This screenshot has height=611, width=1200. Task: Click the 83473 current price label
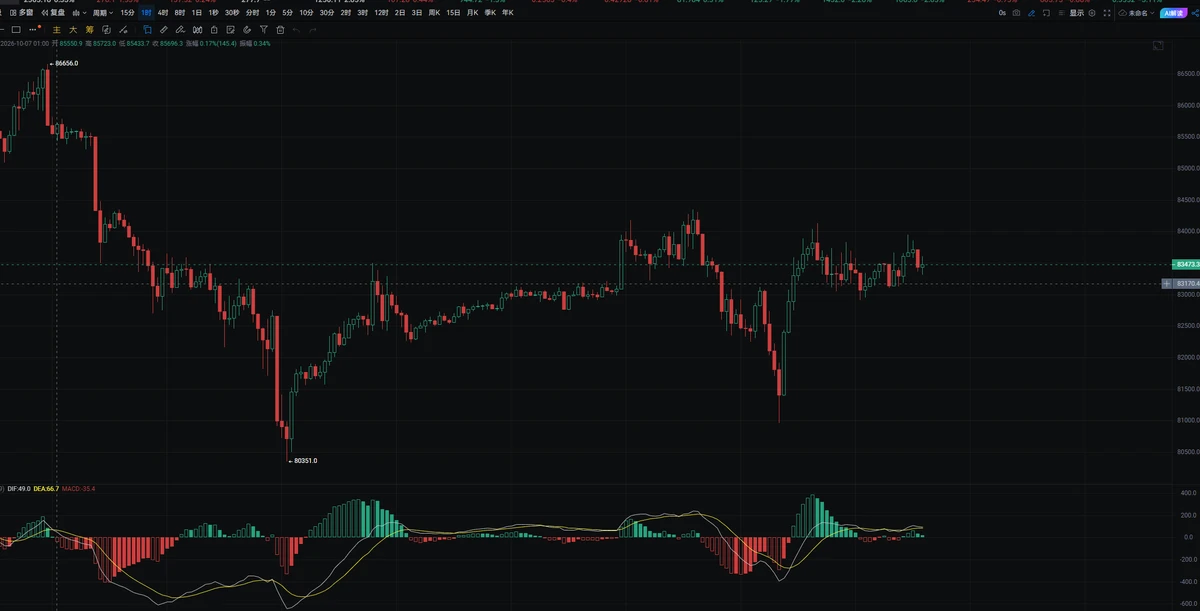(1185, 264)
